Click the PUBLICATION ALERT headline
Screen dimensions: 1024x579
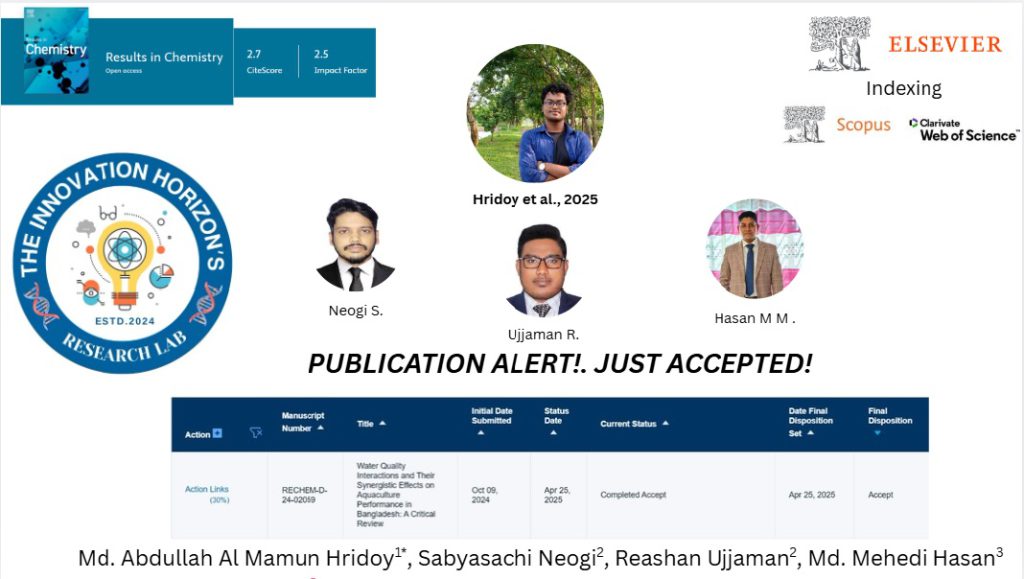pos(560,364)
